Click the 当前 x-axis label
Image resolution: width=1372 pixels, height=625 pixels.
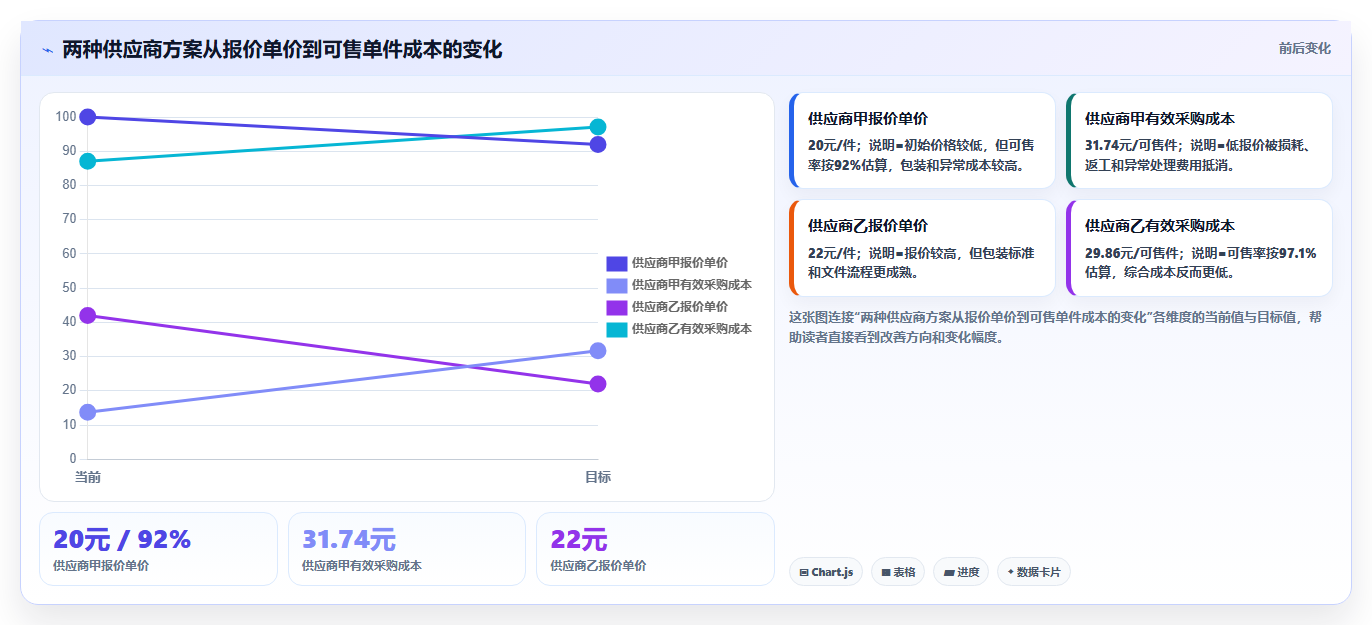(x=88, y=477)
